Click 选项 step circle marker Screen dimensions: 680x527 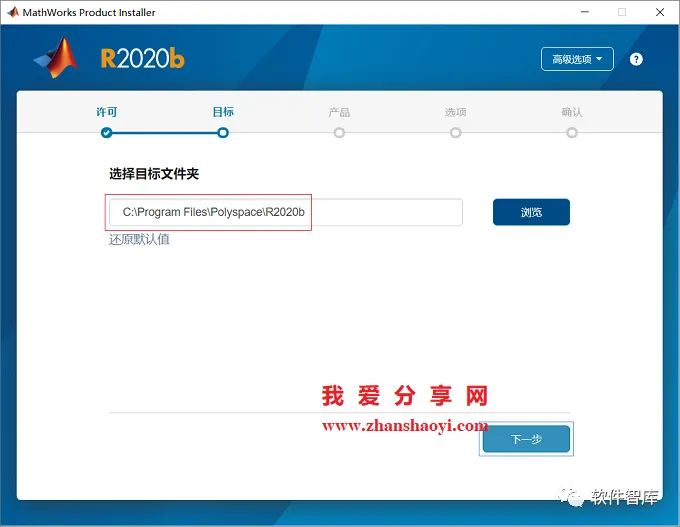(x=455, y=133)
